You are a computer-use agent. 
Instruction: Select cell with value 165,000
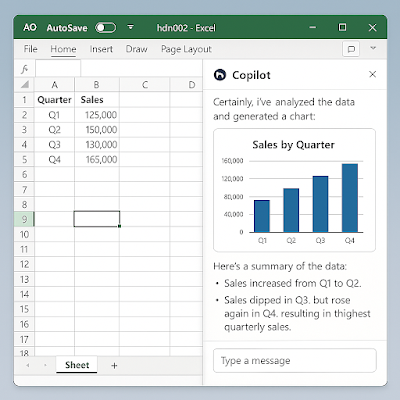pyautogui.click(x=97, y=160)
